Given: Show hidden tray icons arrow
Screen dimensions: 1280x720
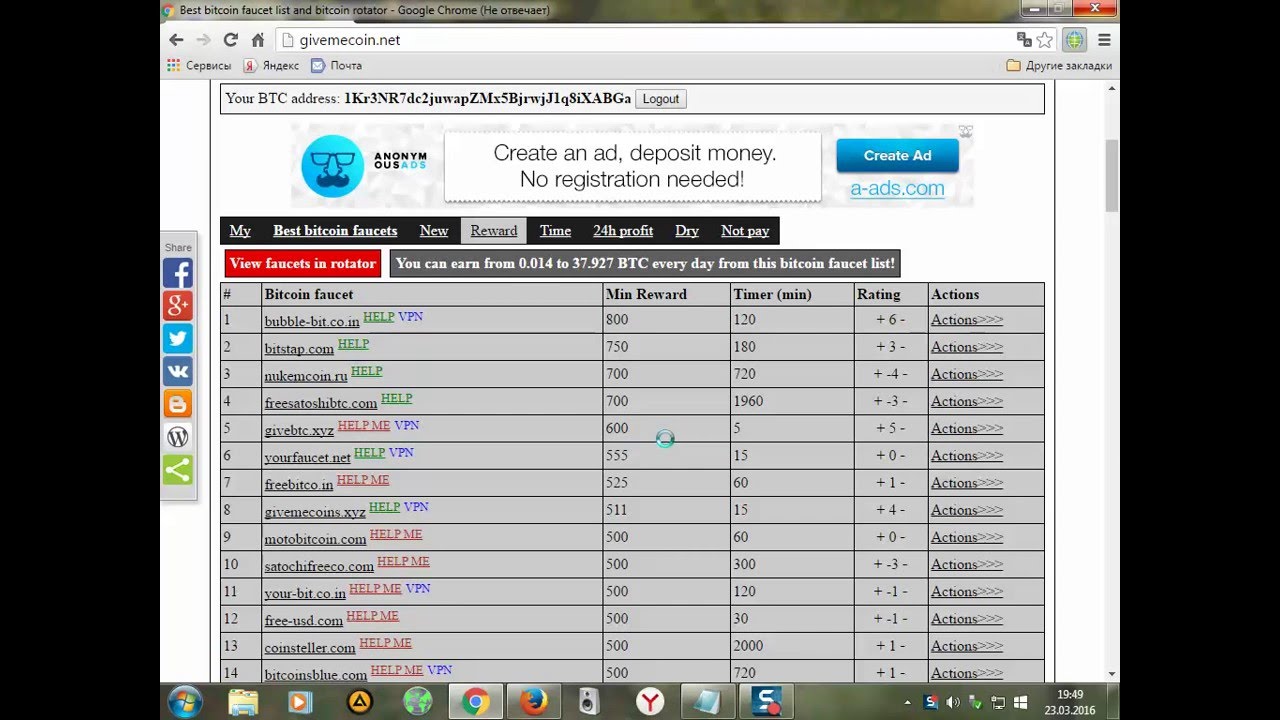Looking at the screenshot, I should [907, 702].
